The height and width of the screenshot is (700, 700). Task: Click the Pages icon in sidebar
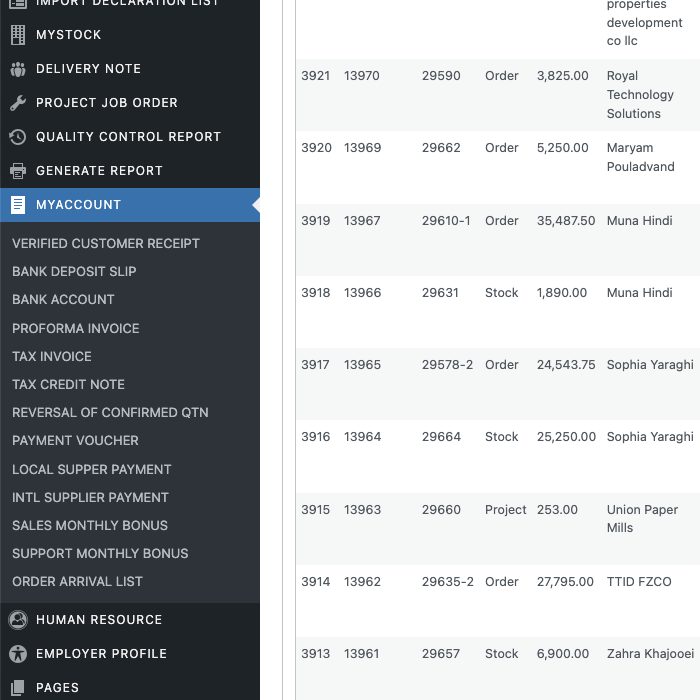(18, 688)
